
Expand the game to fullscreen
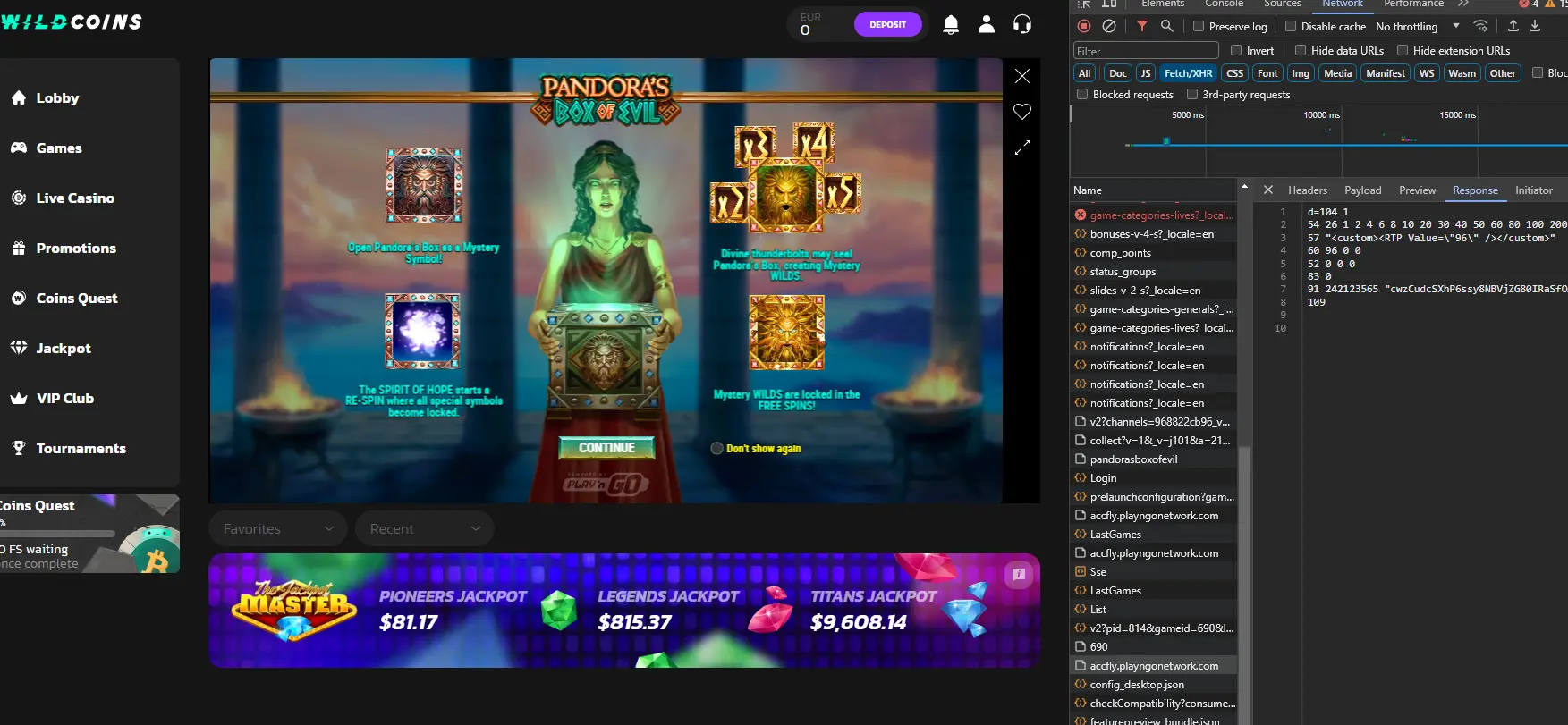[x=1022, y=148]
